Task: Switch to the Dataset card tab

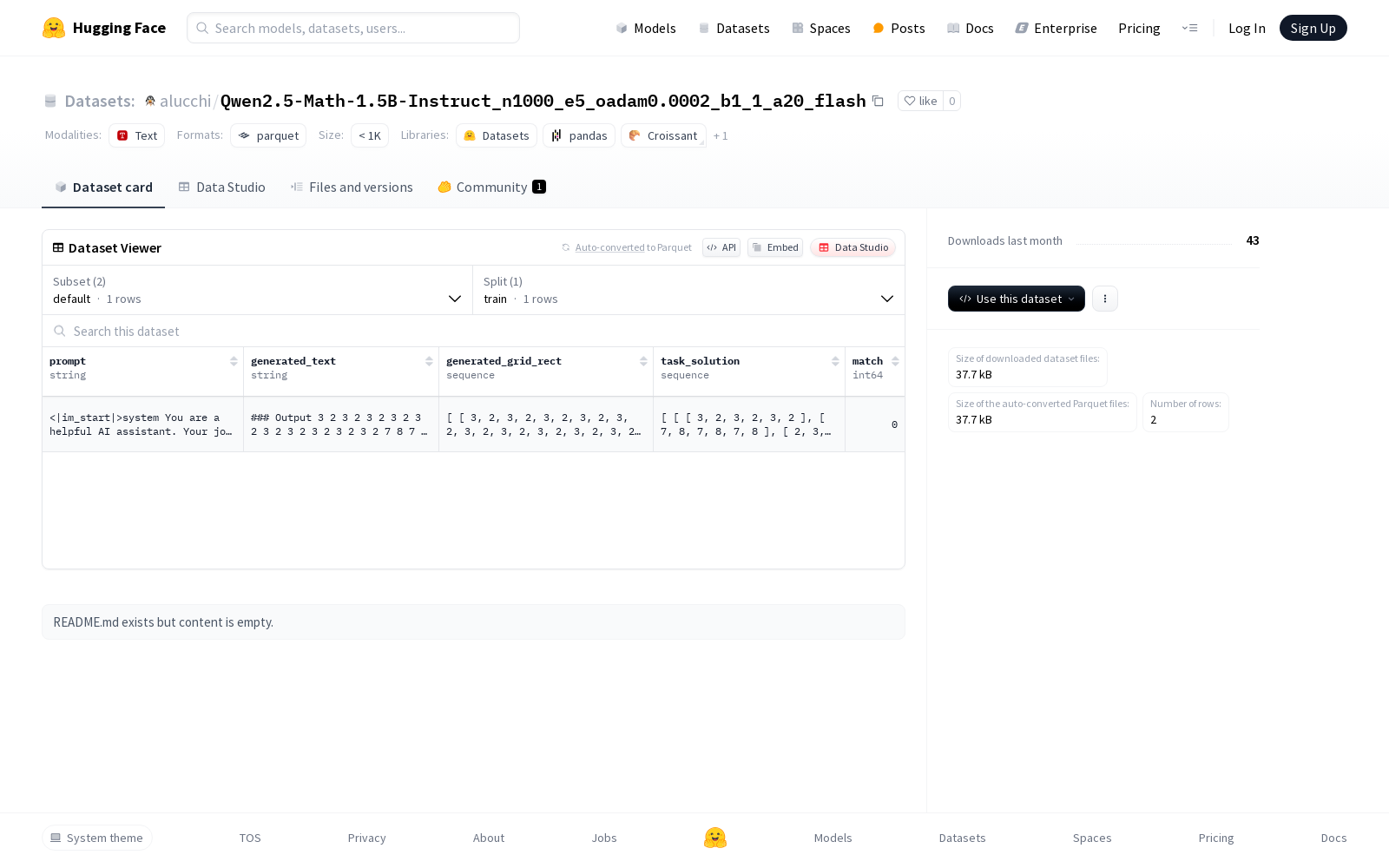Action: (103, 187)
